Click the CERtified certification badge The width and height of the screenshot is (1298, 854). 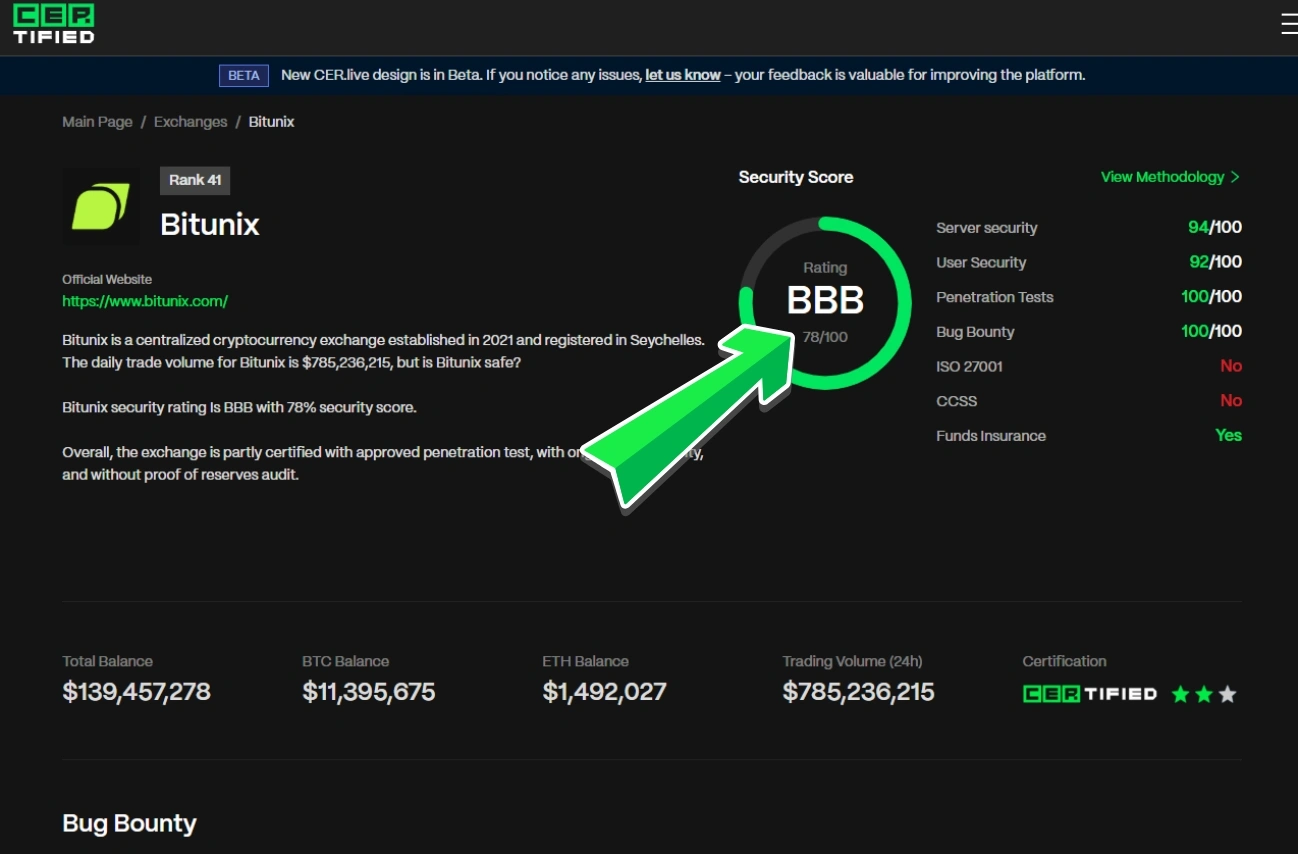1090,694
